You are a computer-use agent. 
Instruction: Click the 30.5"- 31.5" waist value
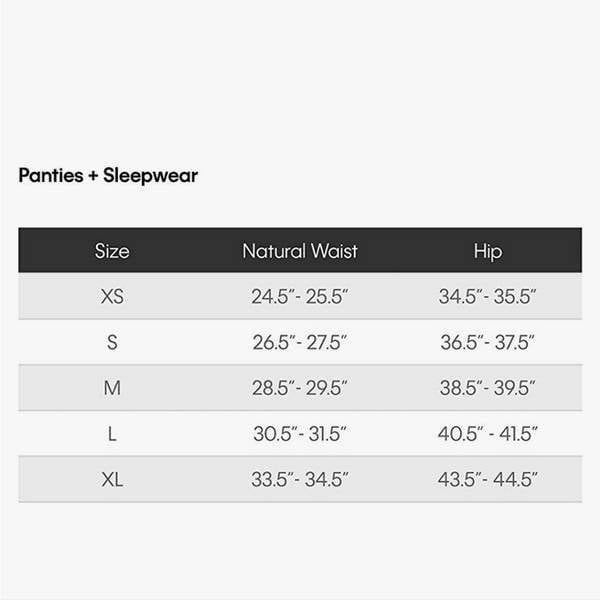(300, 434)
